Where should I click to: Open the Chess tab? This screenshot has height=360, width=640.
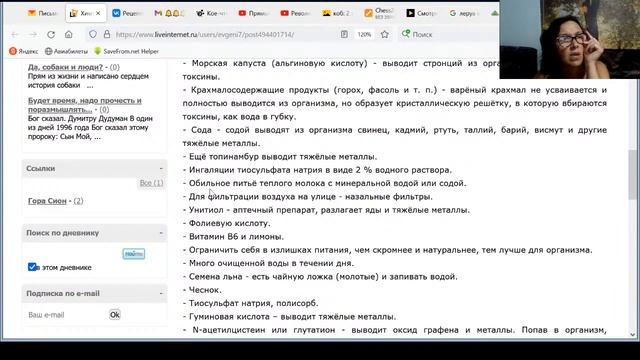tap(380, 13)
